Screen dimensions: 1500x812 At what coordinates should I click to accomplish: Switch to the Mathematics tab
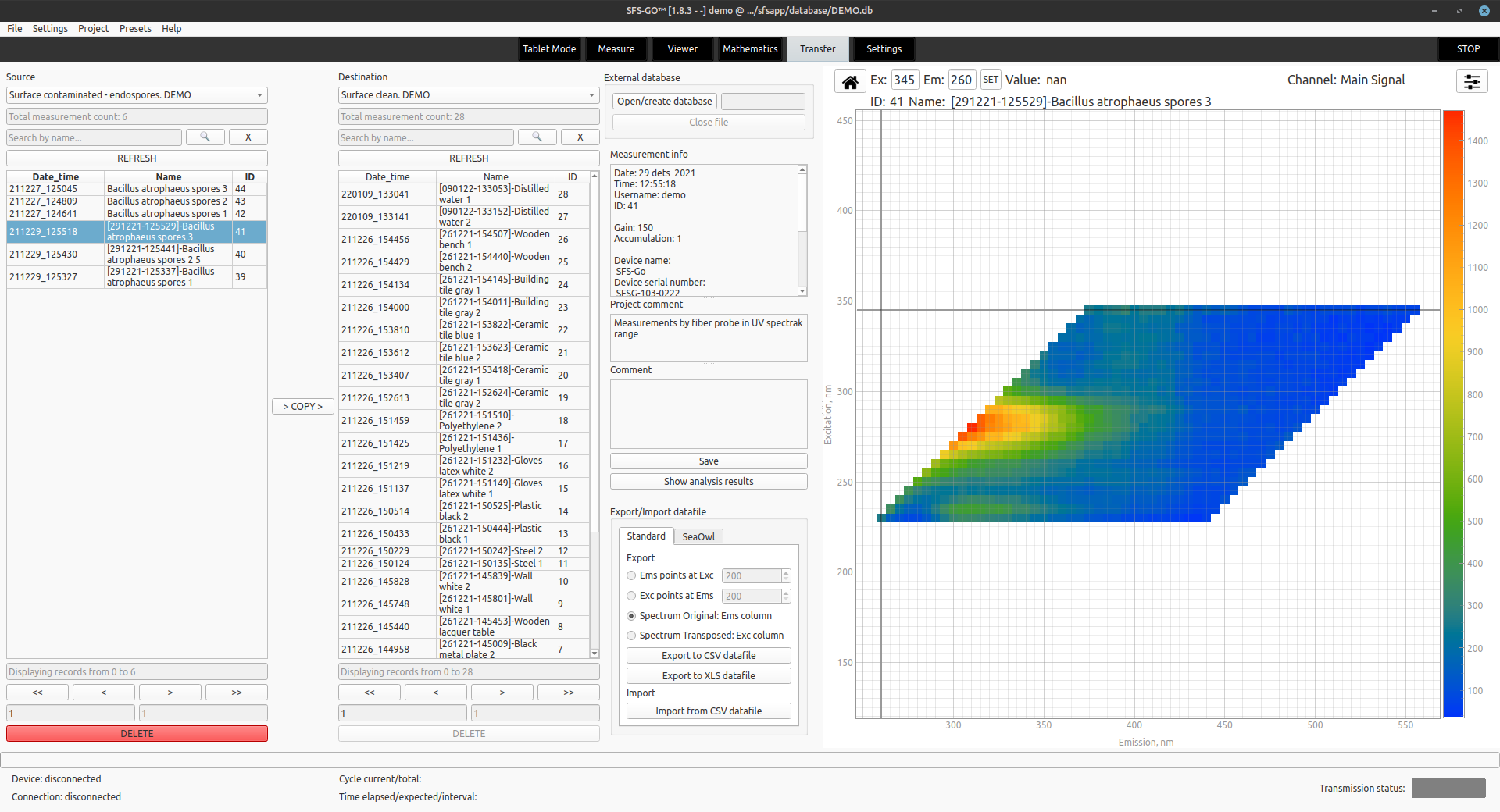pos(749,48)
